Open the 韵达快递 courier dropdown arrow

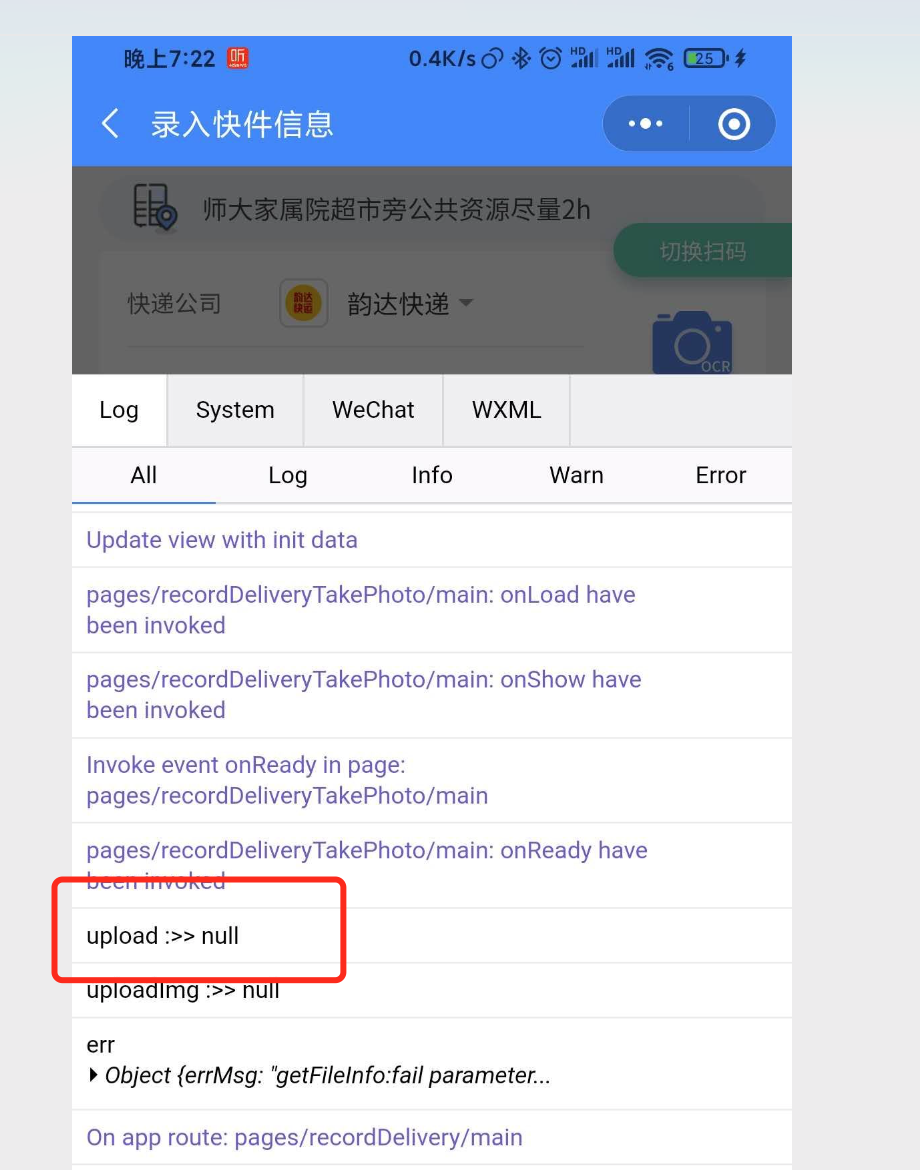coord(466,302)
